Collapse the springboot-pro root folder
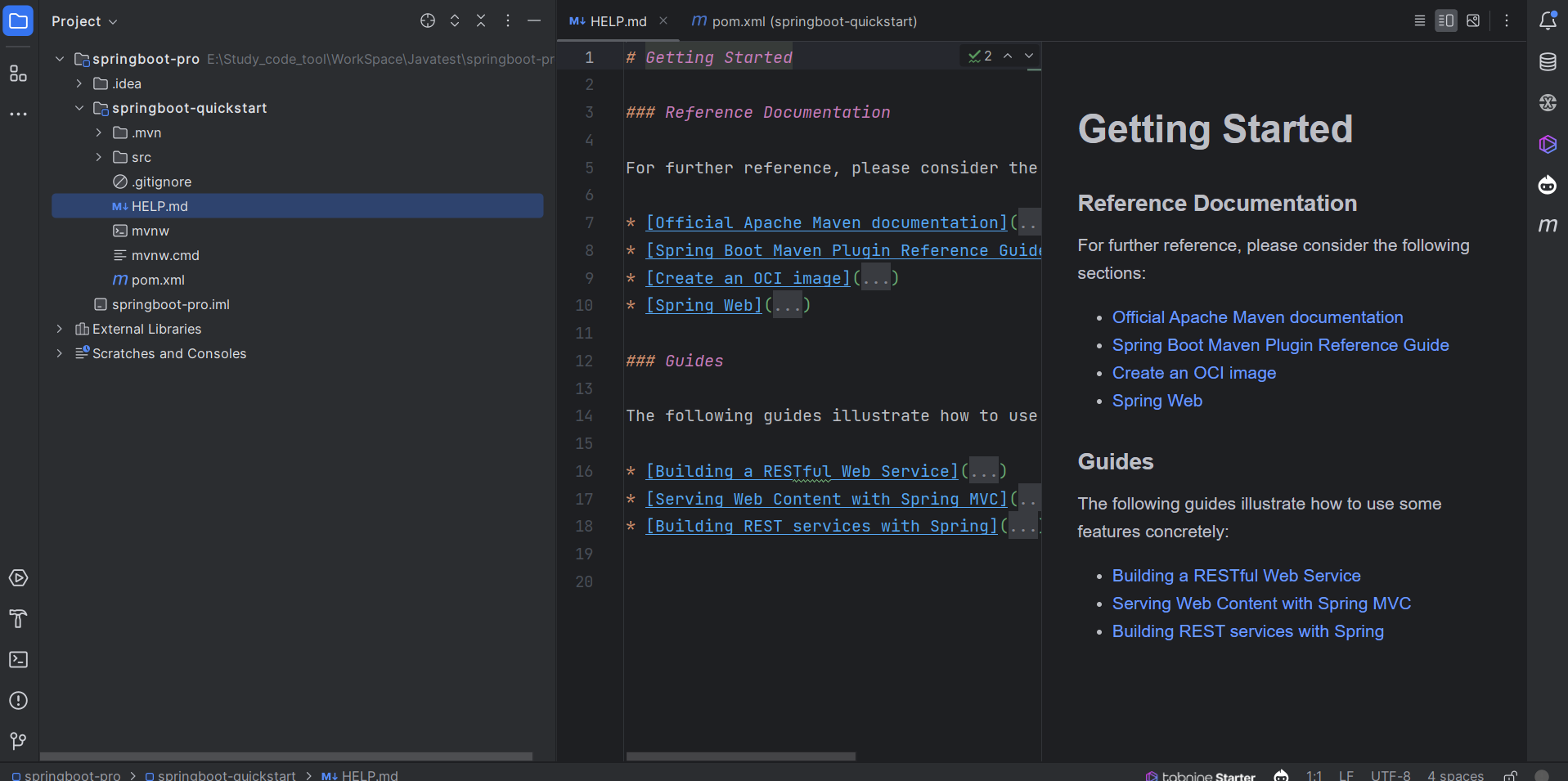 point(60,59)
